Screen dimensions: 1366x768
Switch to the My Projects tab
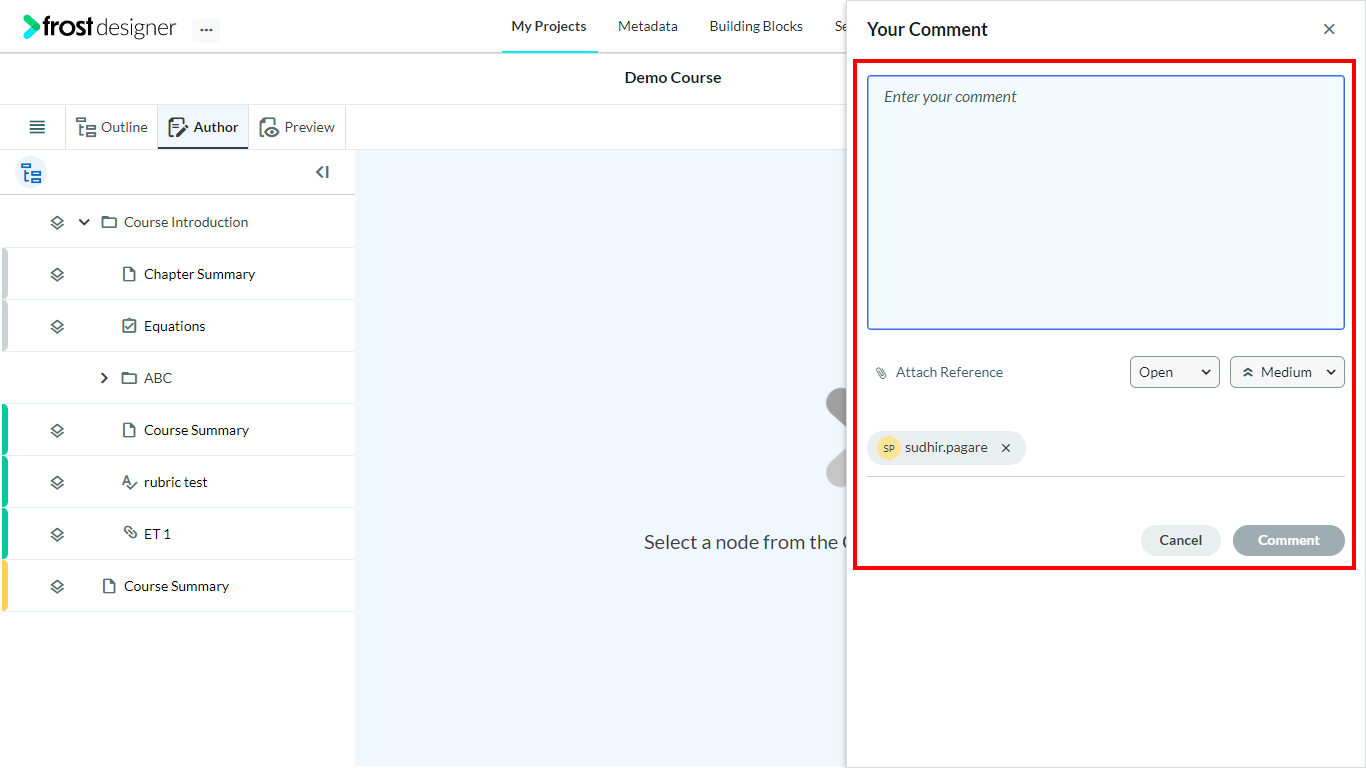coord(549,27)
